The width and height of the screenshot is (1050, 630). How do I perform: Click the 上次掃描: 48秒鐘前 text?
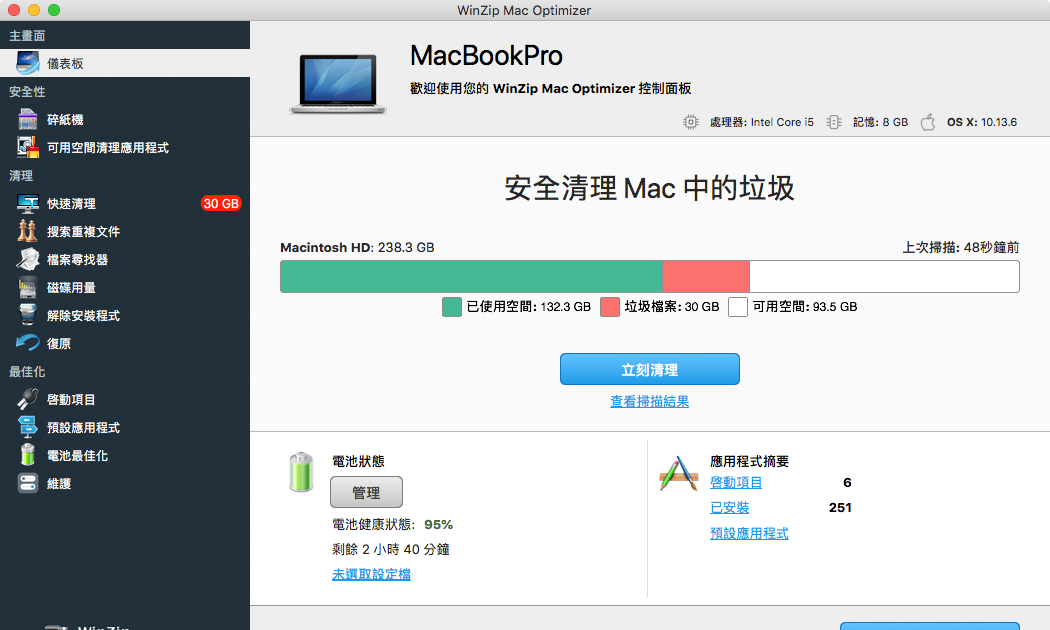(961, 247)
